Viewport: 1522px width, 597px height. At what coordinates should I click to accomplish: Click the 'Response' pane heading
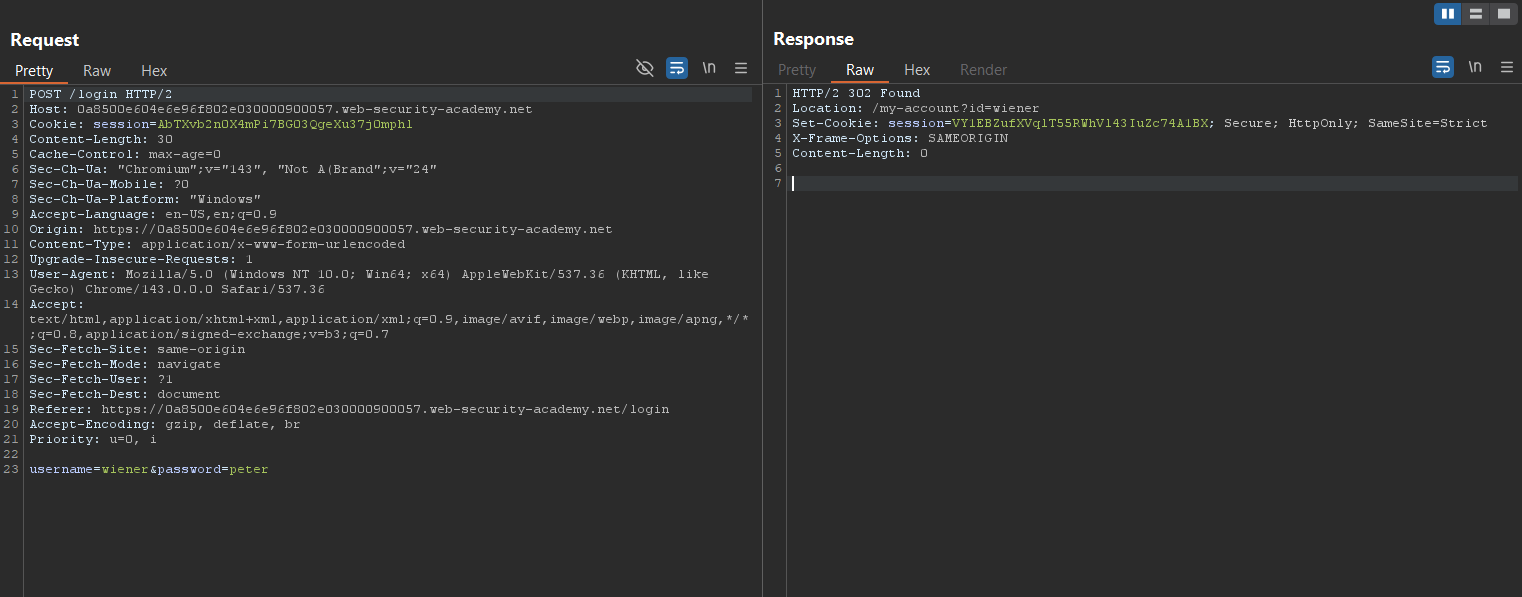(x=814, y=39)
